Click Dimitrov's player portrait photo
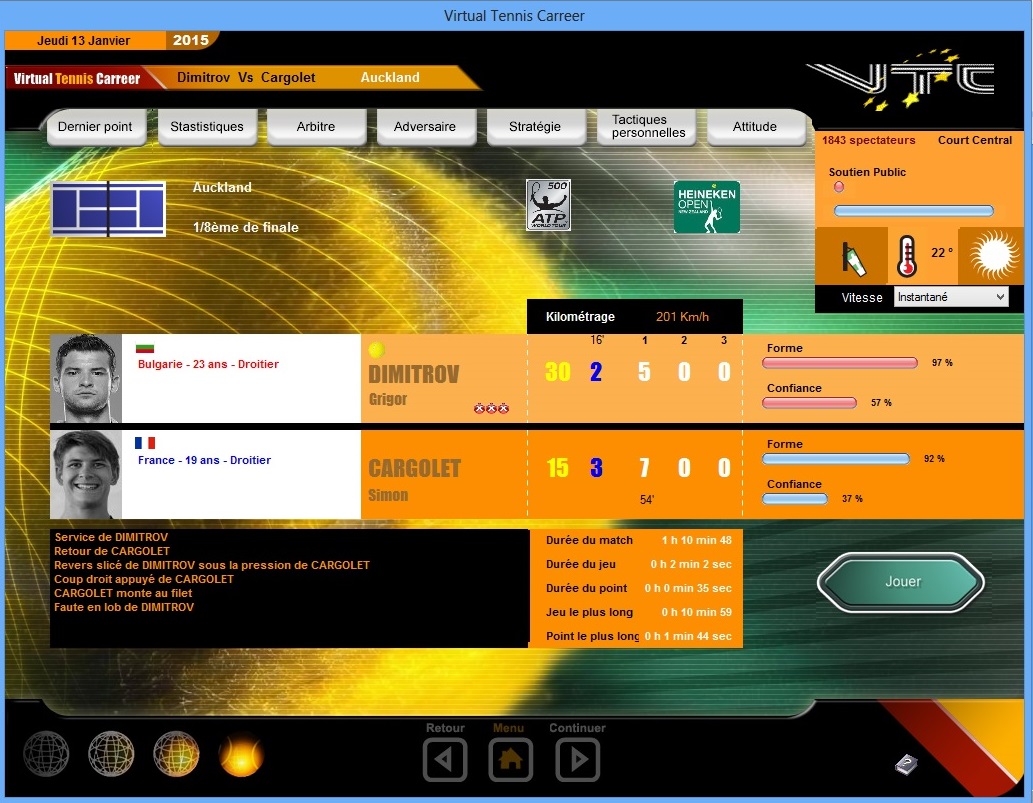 [x=86, y=378]
